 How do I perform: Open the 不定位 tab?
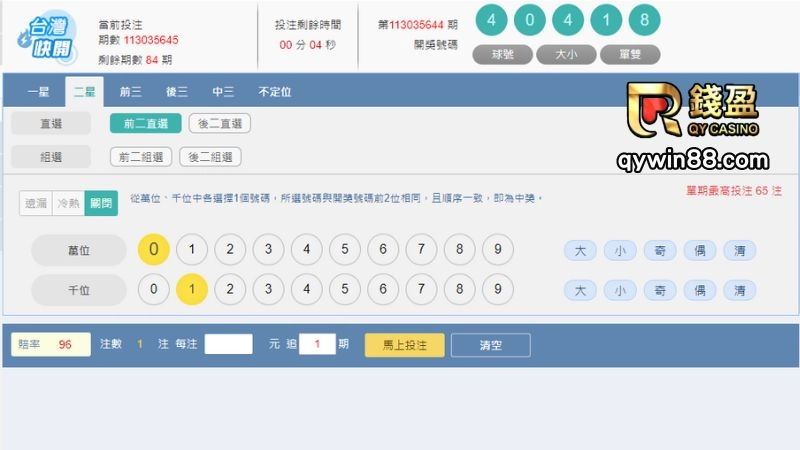tap(274, 92)
